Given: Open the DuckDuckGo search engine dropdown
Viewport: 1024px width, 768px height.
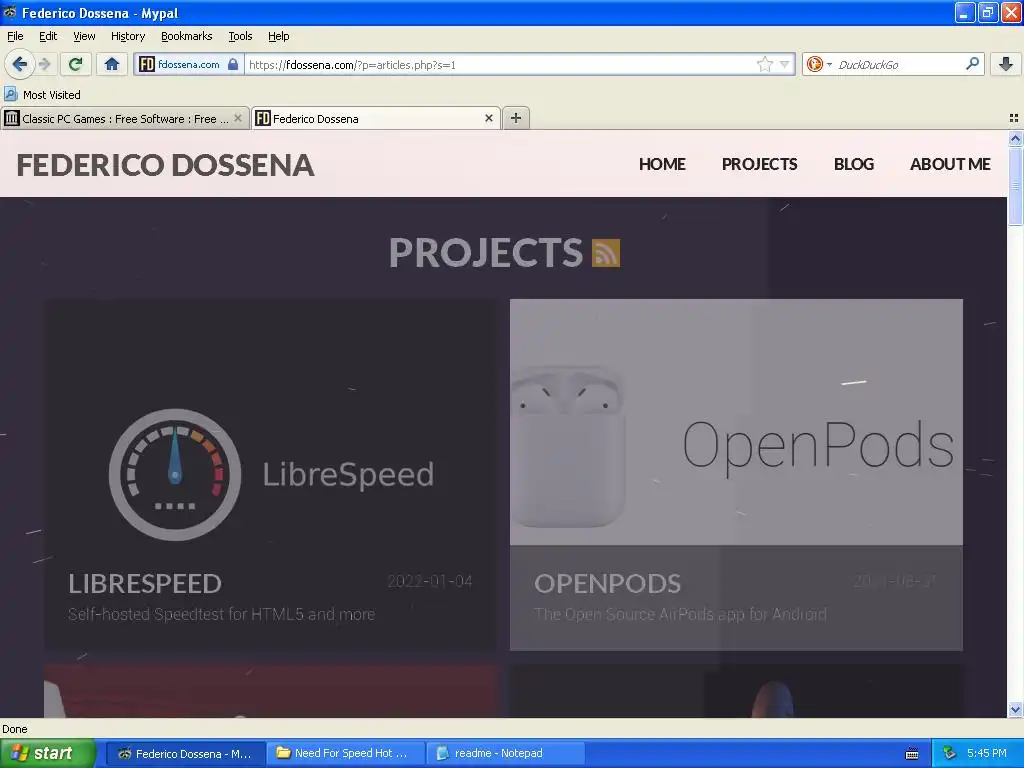Looking at the screenshot, I should point(818,64).
